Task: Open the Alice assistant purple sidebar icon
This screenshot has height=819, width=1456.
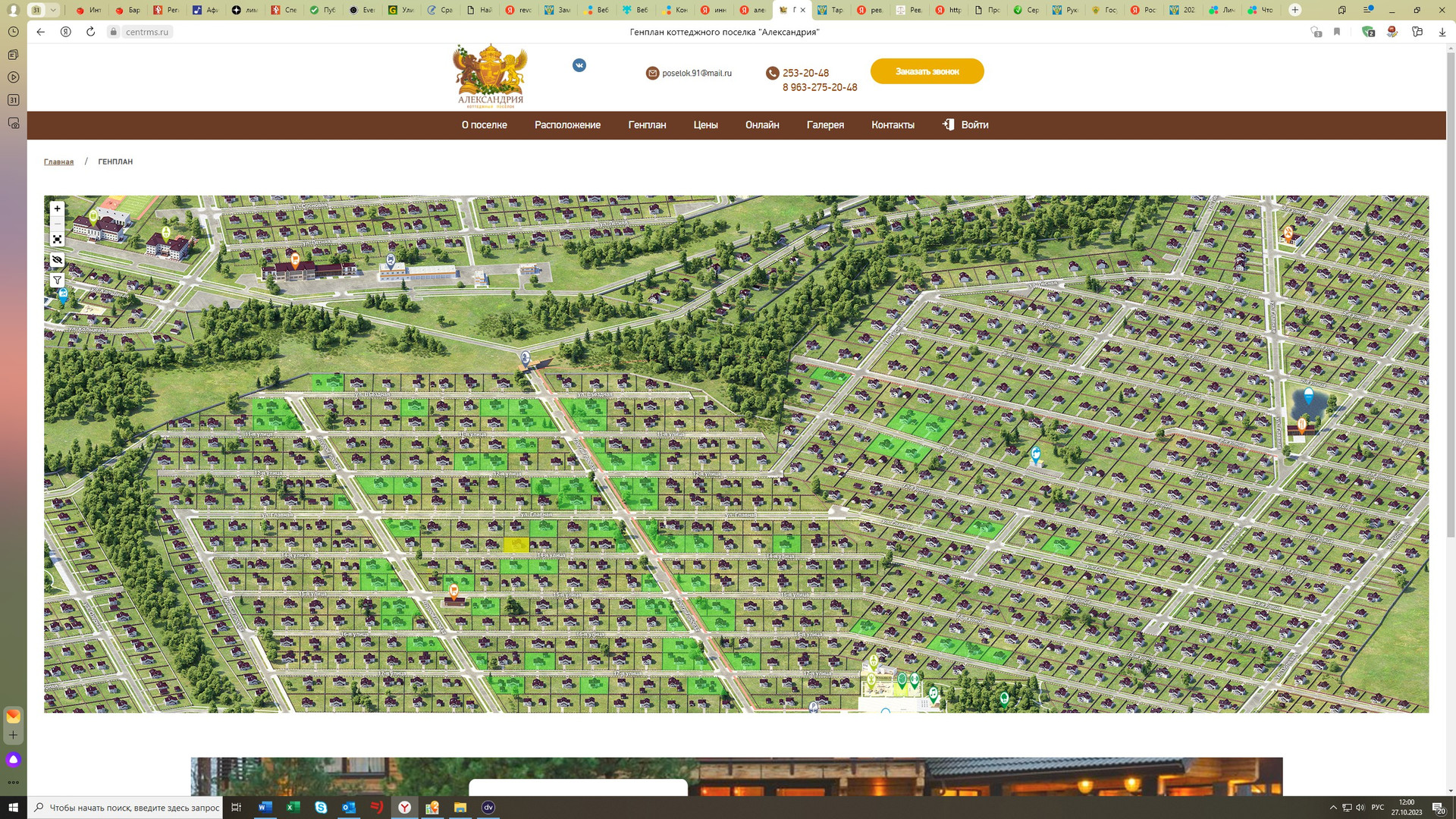Action: tap(13, 759)
